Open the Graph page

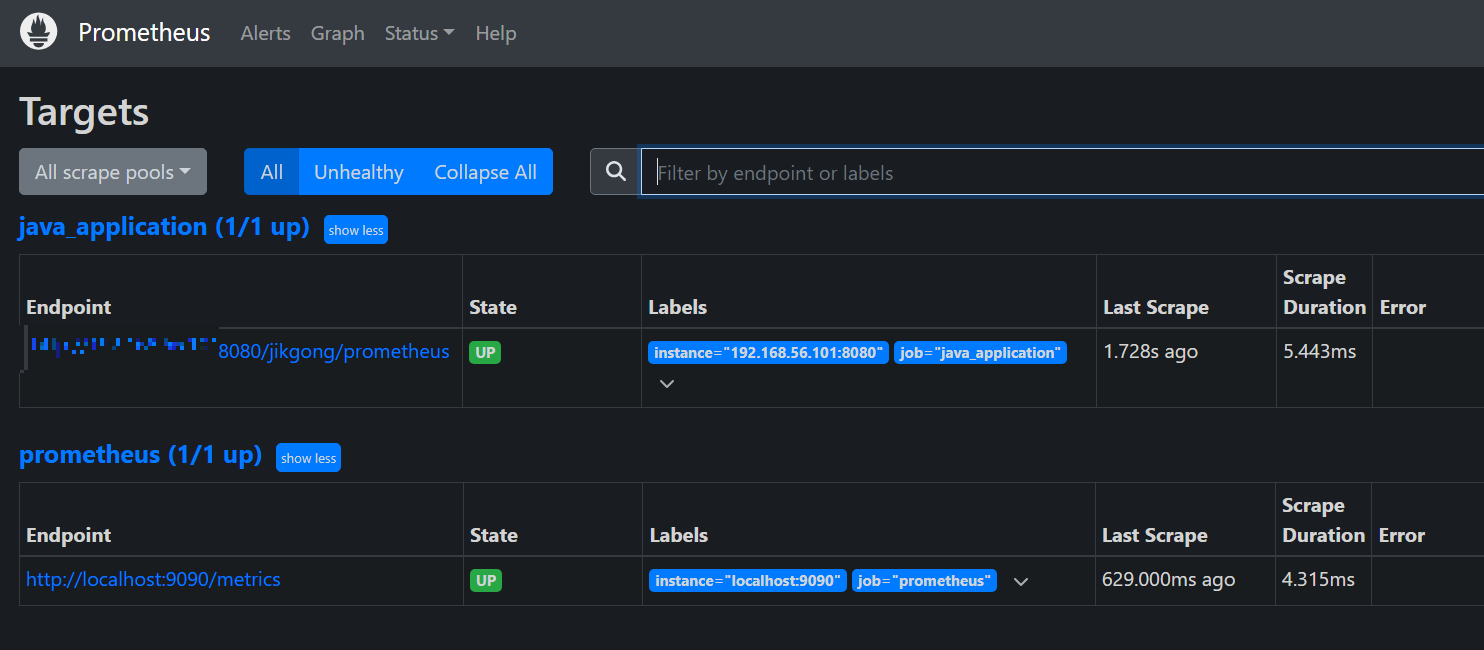click(338, 33)
